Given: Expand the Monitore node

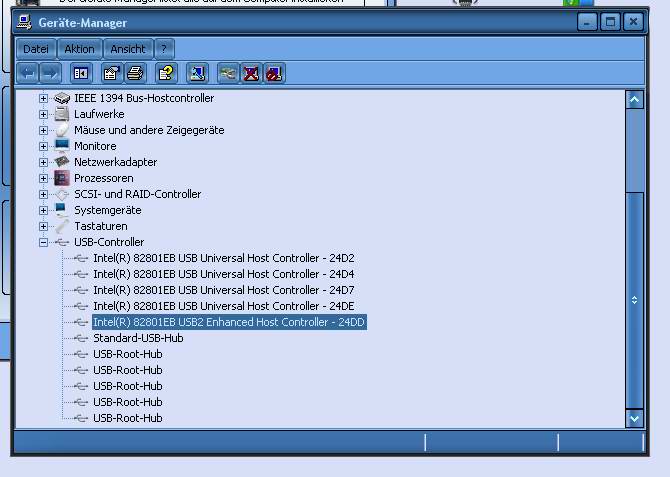Looking at the screenshot, I should pos(43,146).
